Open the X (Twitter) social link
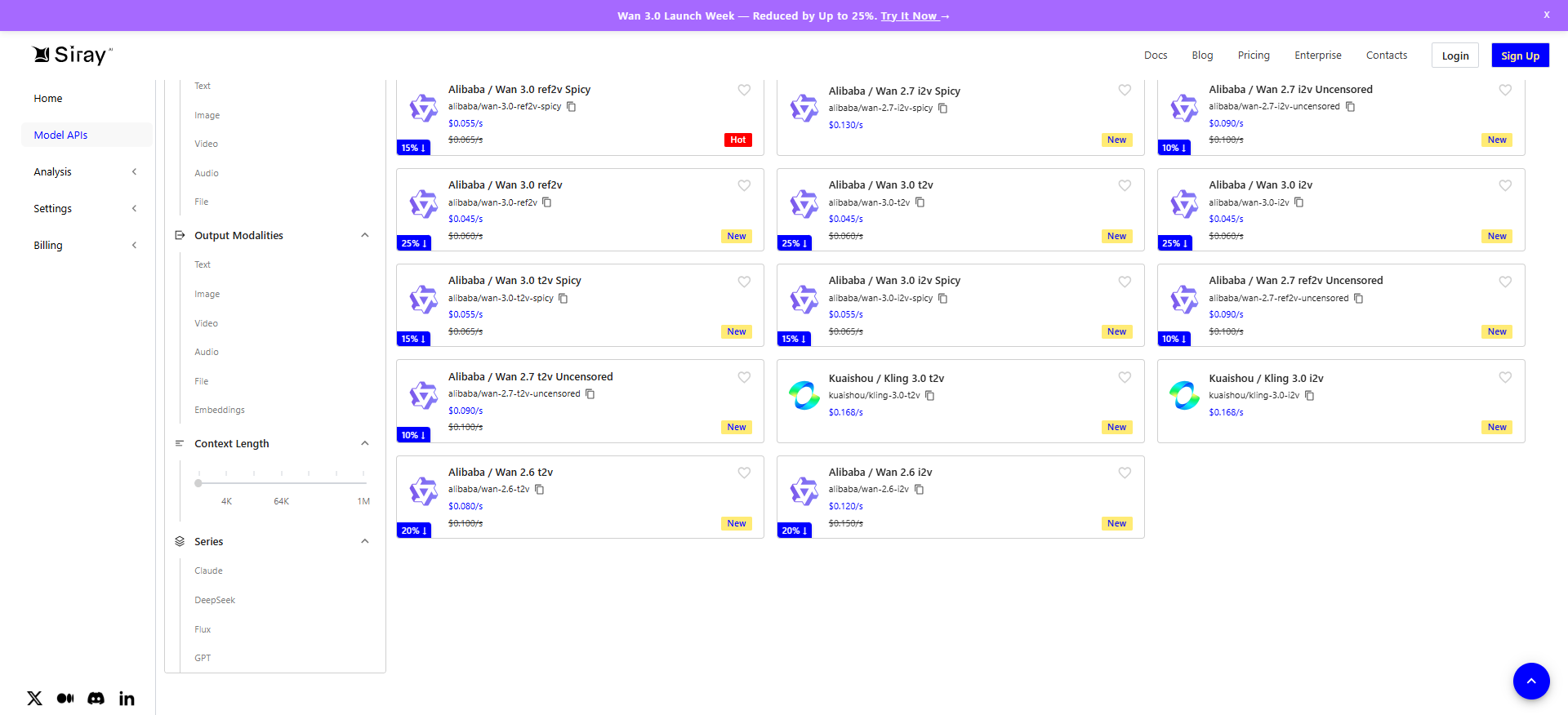 pyautogui.click(x=34, y=698)
